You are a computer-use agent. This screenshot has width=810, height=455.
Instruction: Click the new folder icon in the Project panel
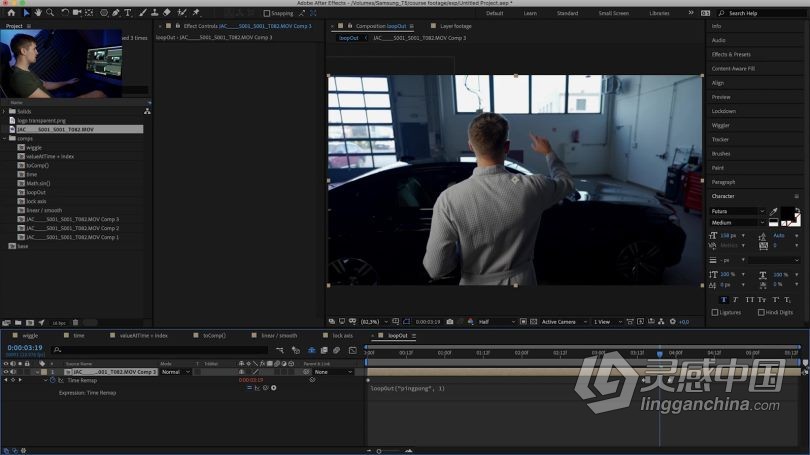[x=18, y=323]
